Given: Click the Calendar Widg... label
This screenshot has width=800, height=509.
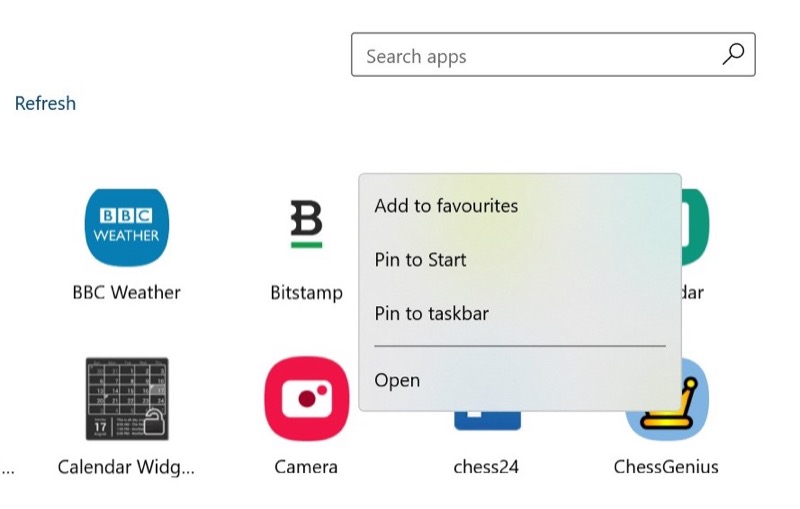Looking at the screenshot, I should tap(126, 467).
